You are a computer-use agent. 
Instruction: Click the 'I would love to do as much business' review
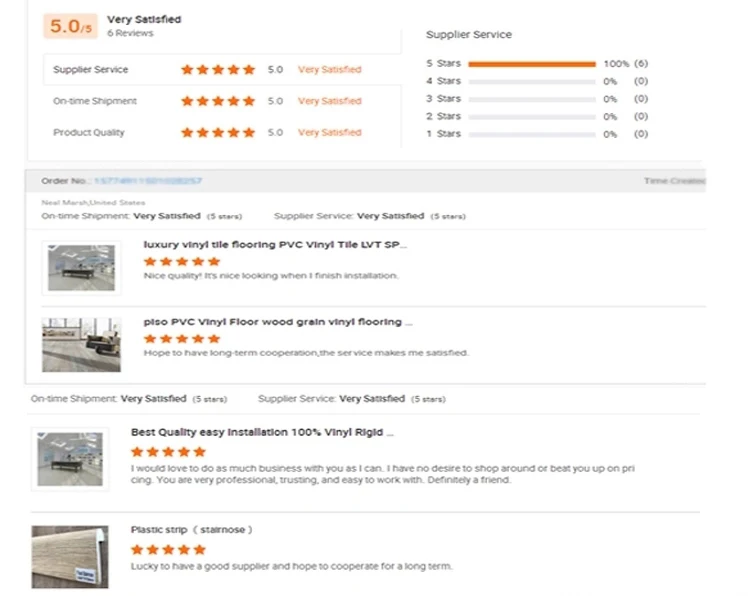click(383, 474)
